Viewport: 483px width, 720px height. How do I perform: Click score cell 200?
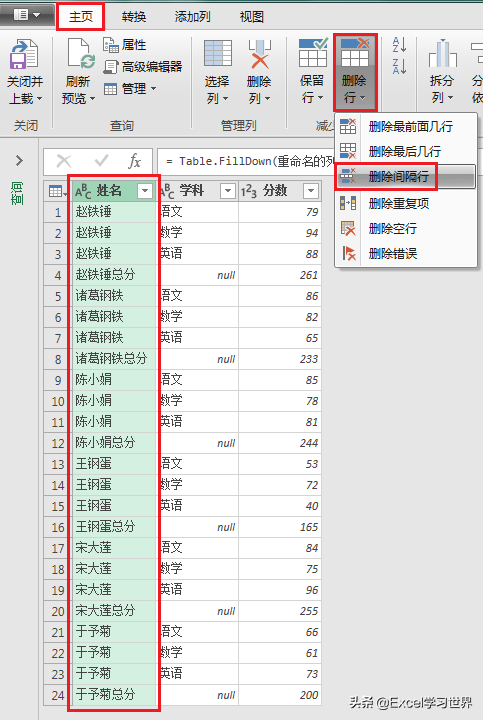click(280, 695)
